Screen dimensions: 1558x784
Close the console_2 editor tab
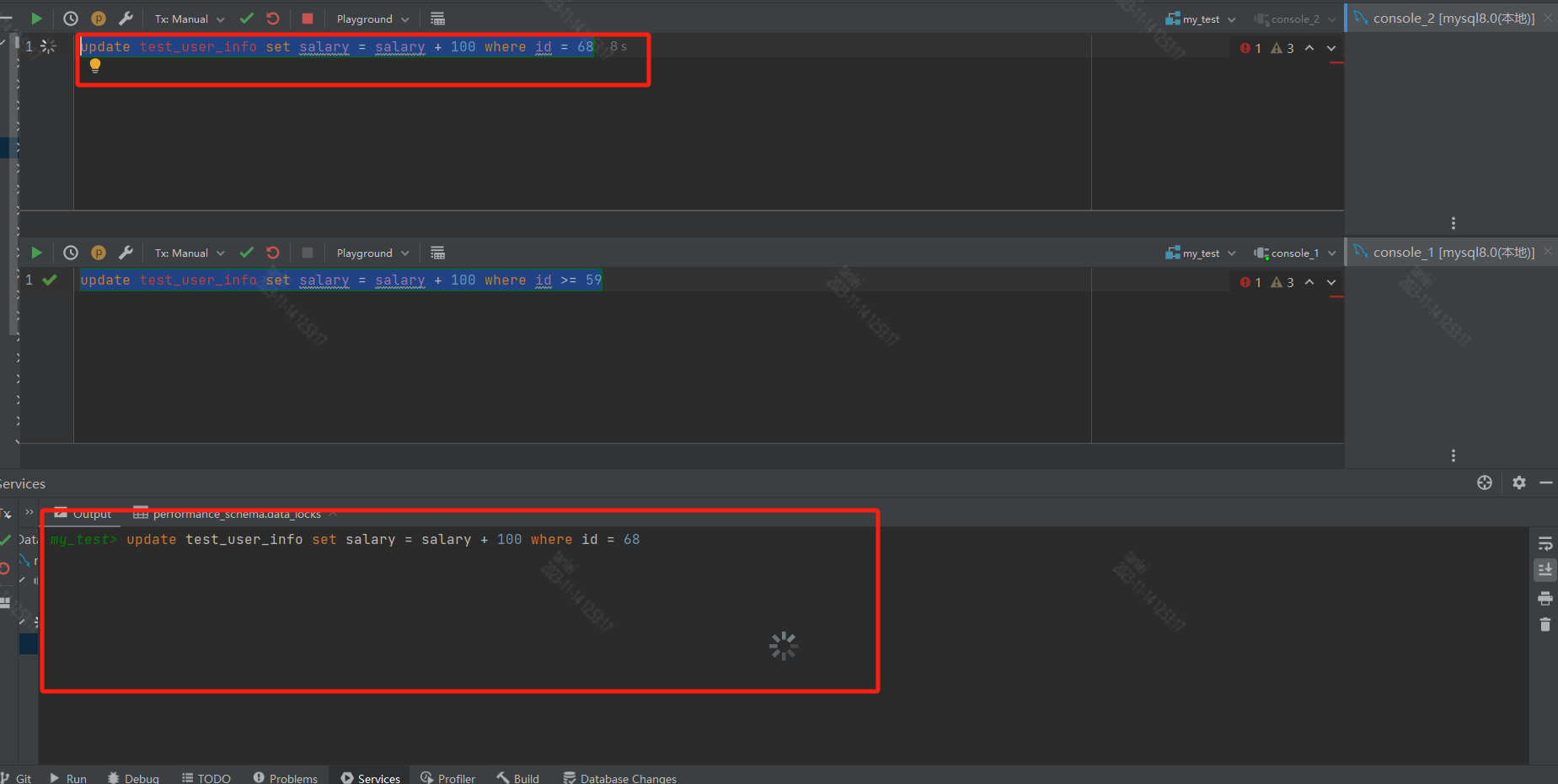[1548, 18]
